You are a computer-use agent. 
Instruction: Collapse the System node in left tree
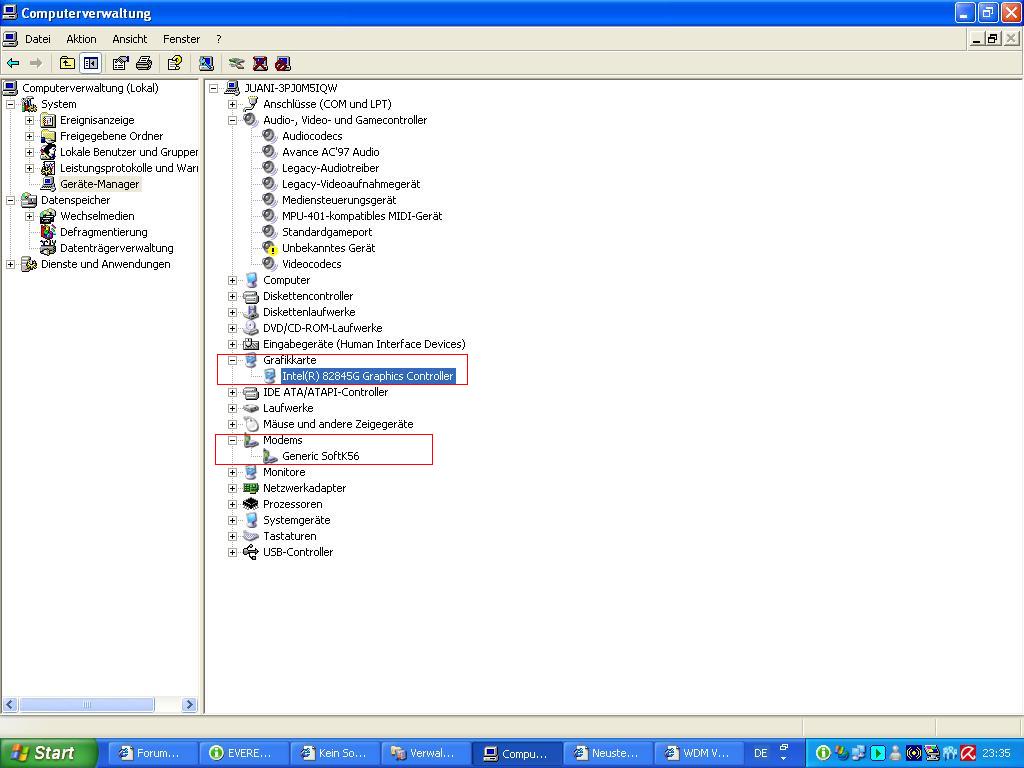(x=10, y=104)
